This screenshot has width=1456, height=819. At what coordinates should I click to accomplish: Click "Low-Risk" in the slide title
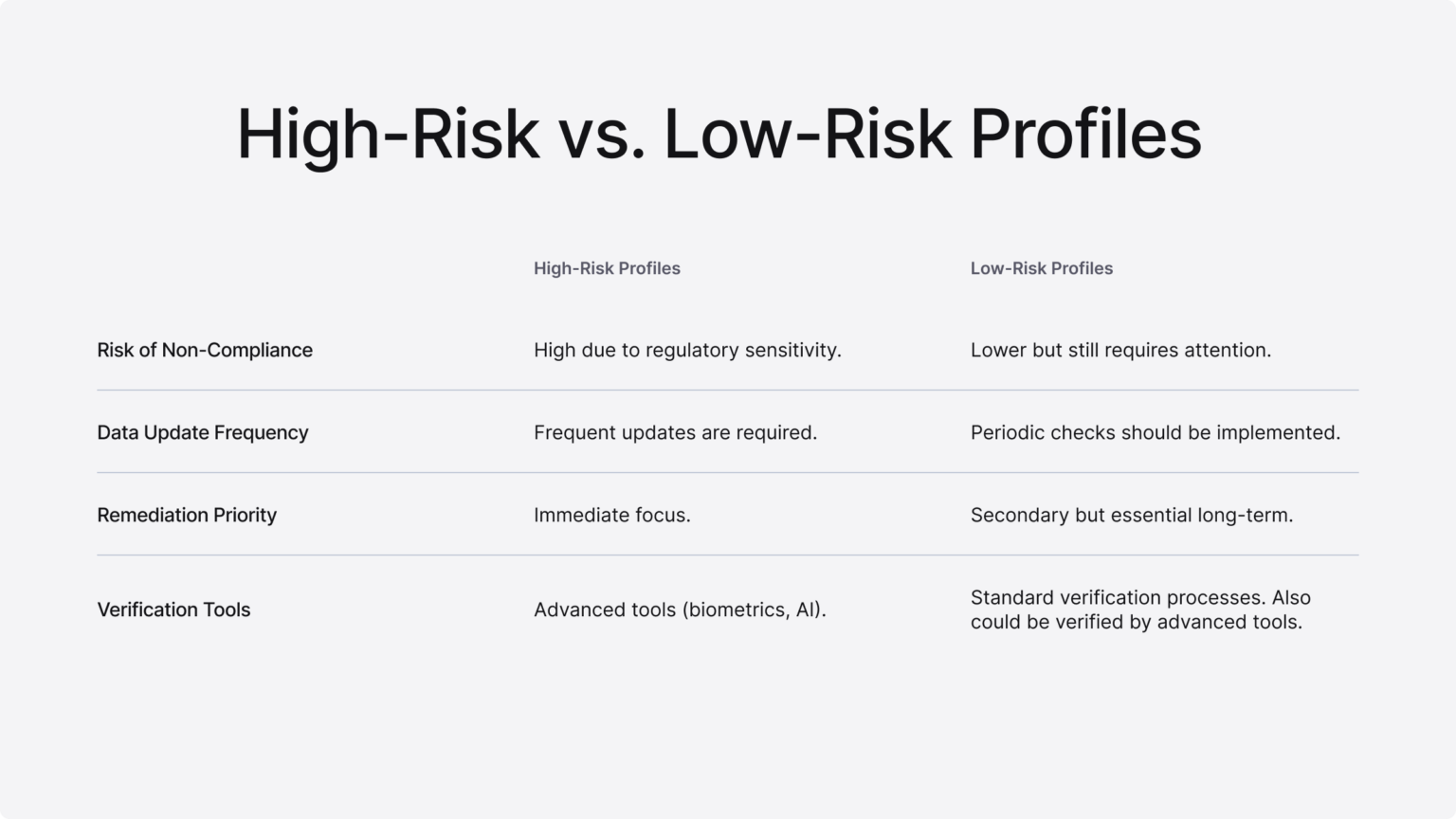click(807, 134)
